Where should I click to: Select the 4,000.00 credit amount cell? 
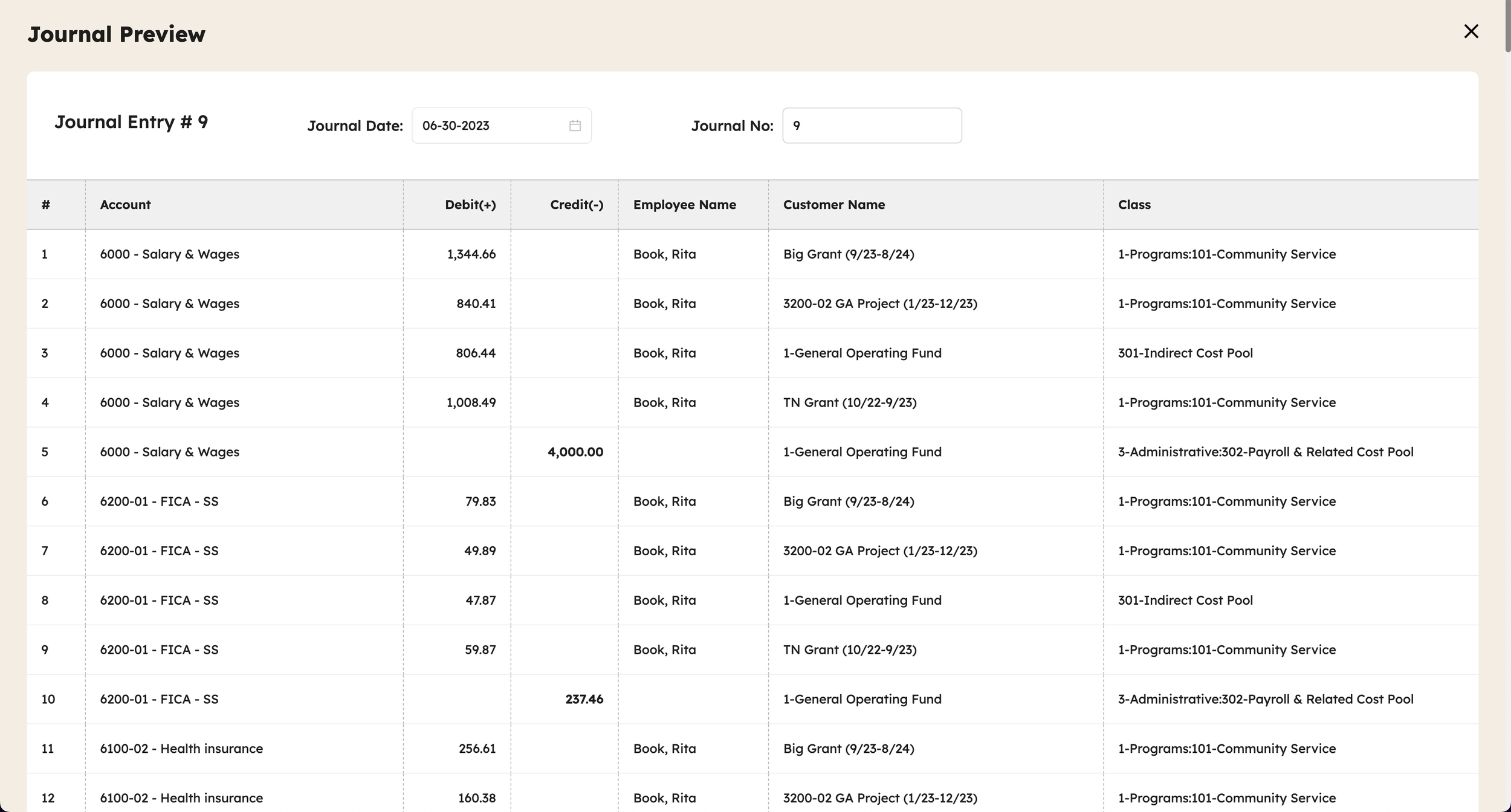tap(575, 452)
